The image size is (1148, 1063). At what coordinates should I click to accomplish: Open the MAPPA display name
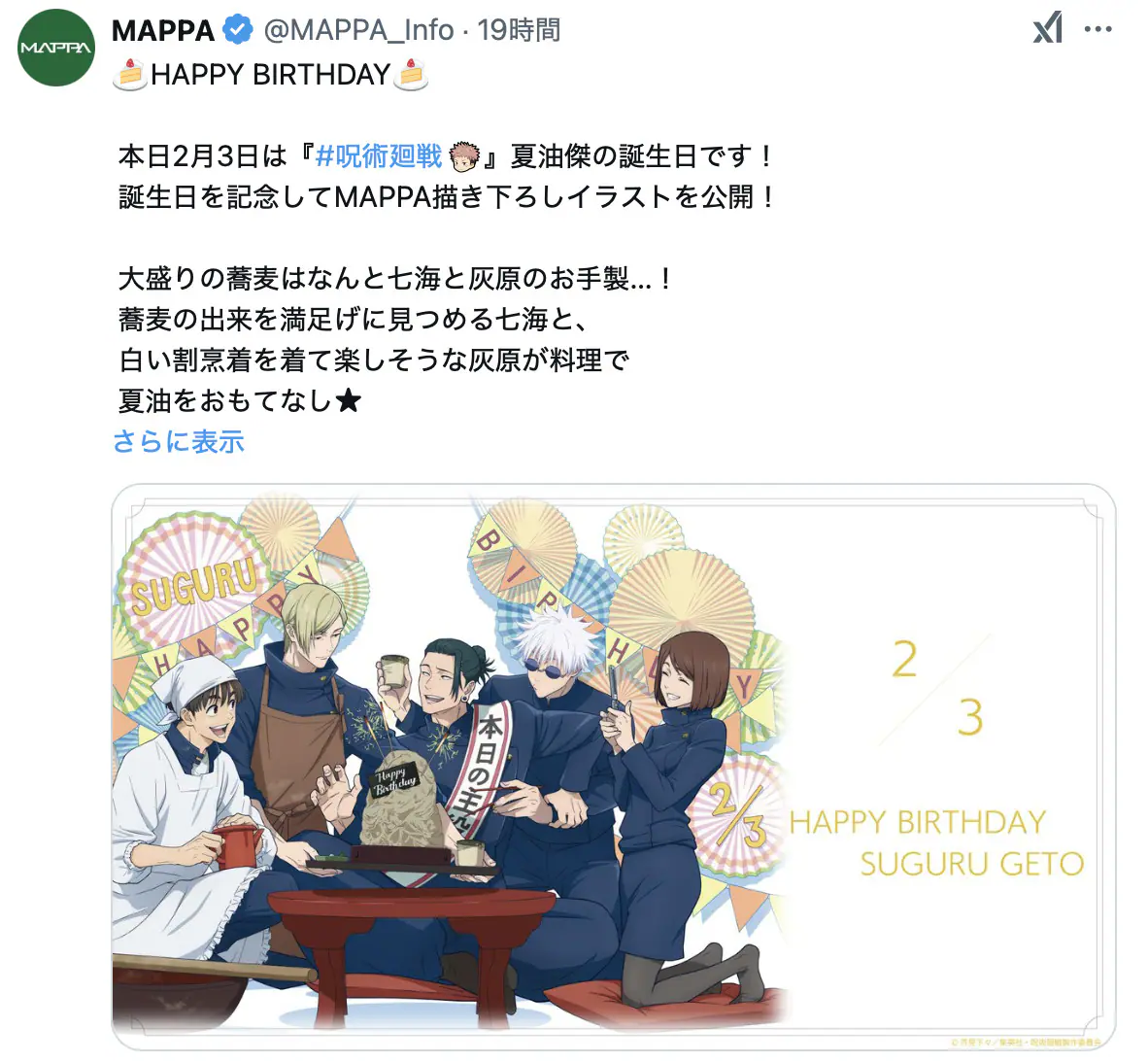tap(162, 30)
